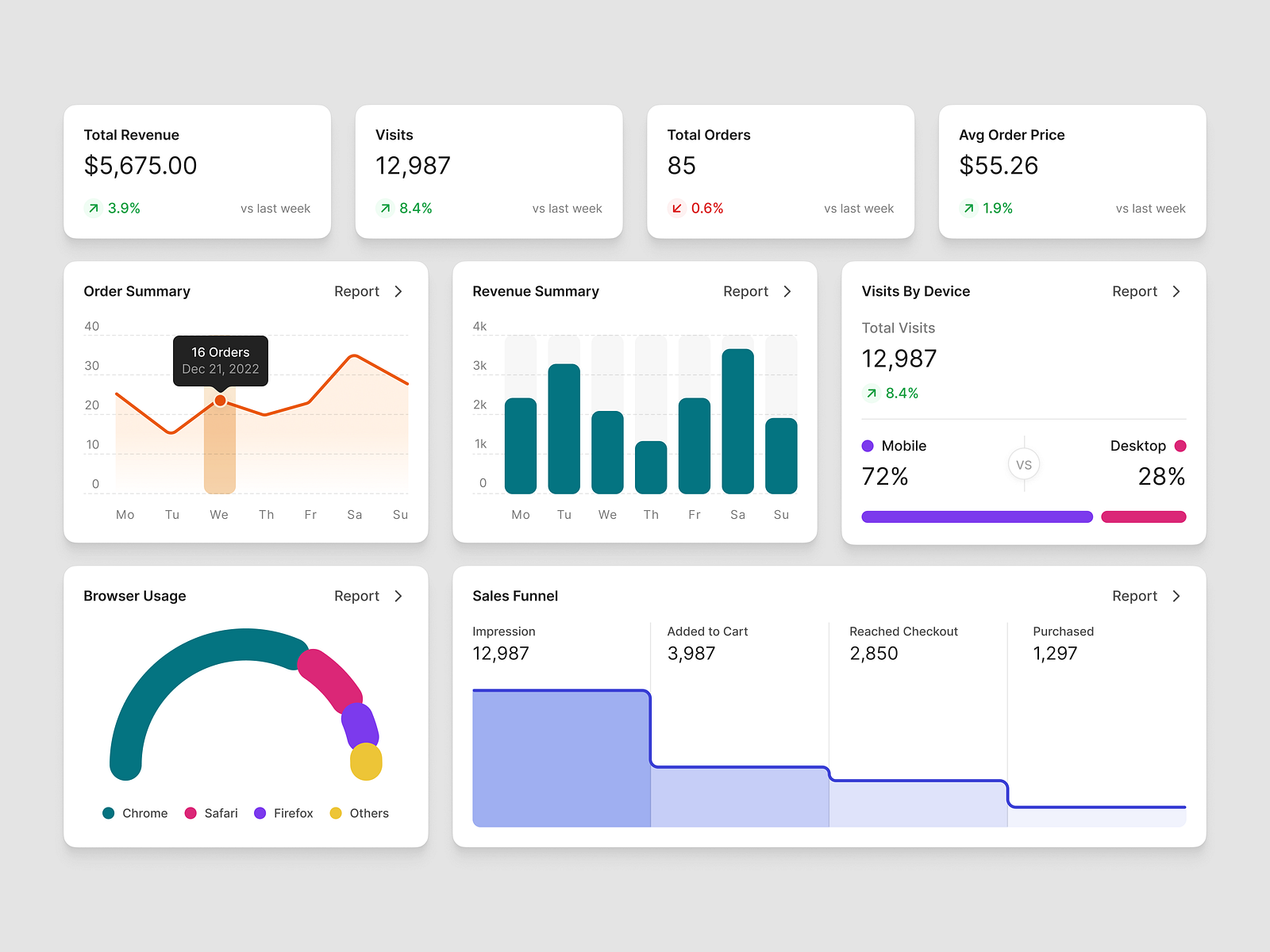Click the red downward arrow on Total Orders
This screenshot has width=1270, height=952.
(676, 208)
